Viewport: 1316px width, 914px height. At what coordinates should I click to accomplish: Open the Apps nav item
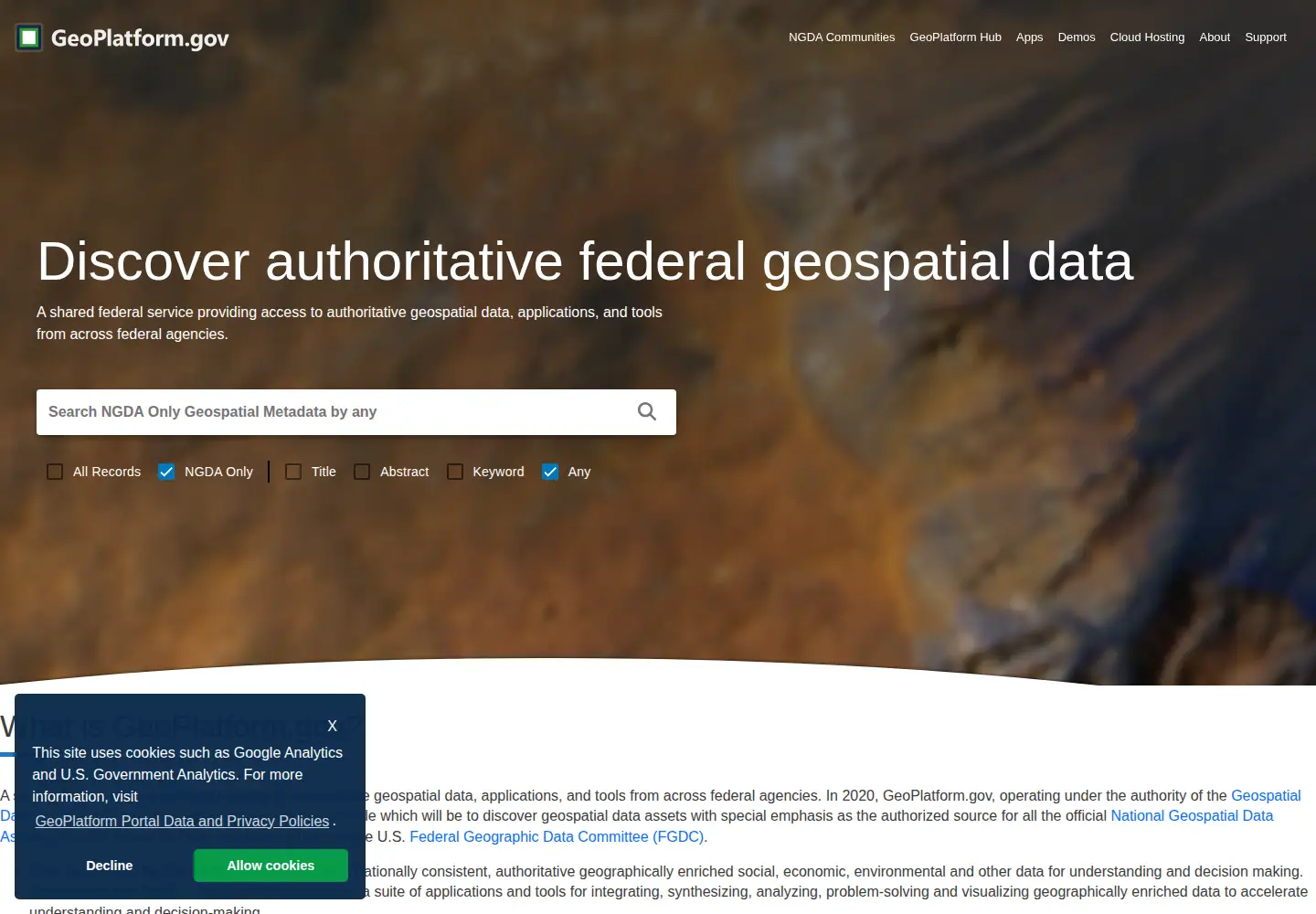click(1029, 37)
